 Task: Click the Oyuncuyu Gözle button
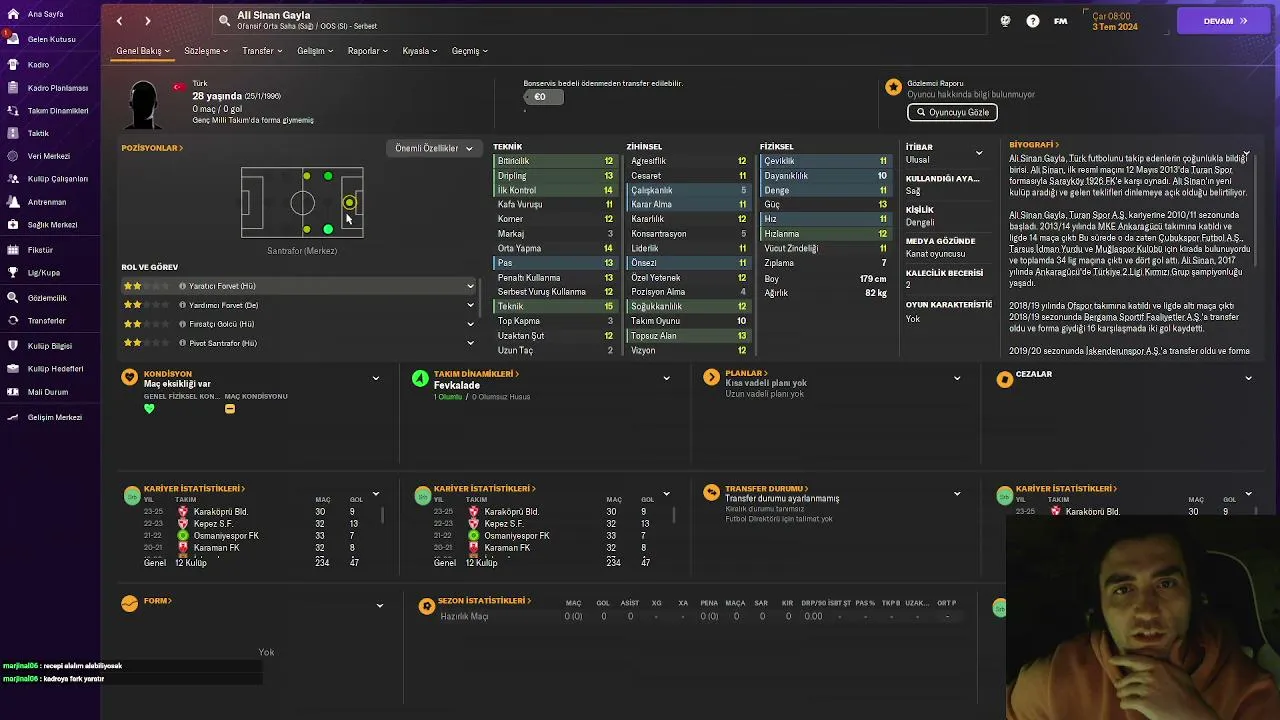tap(952, 112)
